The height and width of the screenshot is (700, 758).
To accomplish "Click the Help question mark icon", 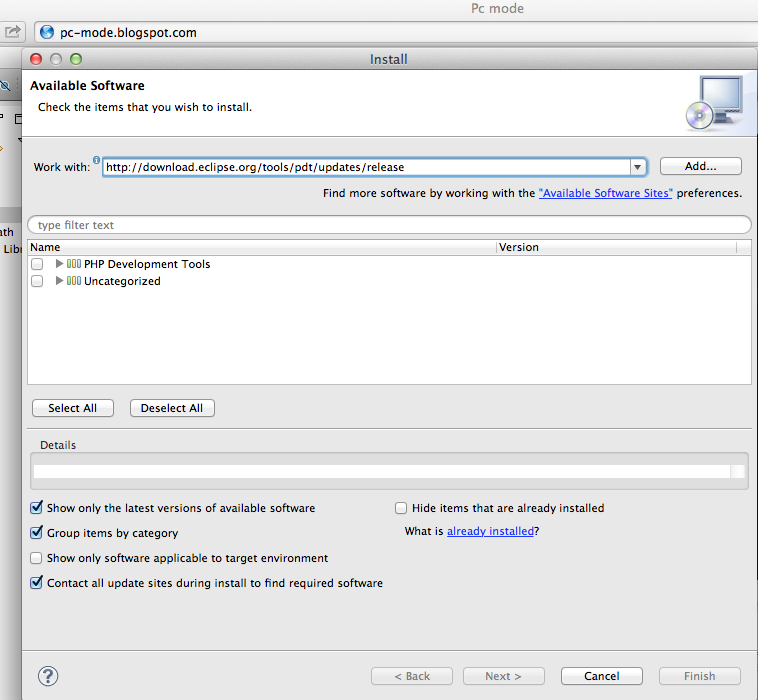I will [x=48, y=676].
